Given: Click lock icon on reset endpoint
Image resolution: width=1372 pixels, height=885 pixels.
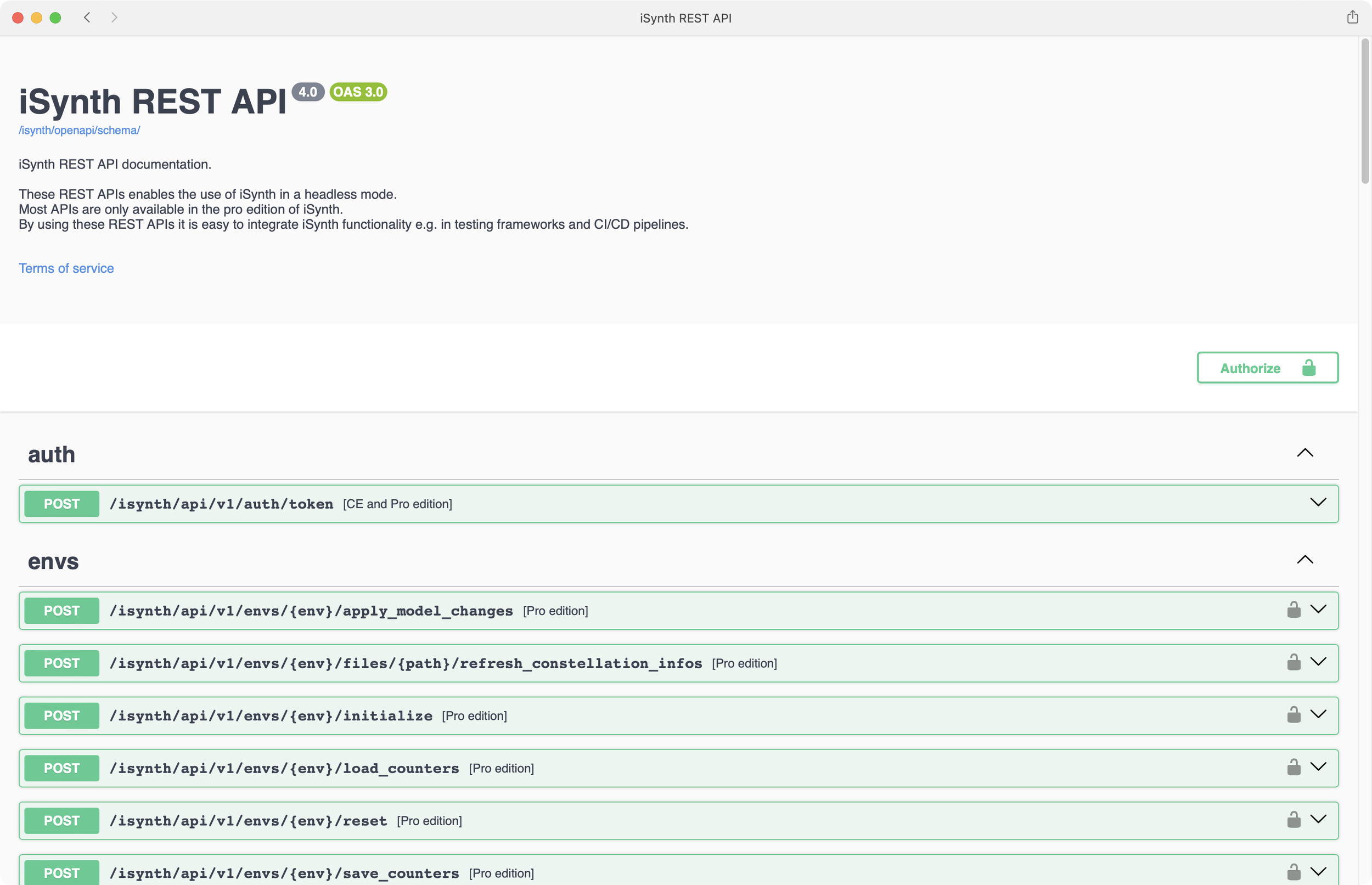Looking at the screenshot, I should (x=1294, y=820).
